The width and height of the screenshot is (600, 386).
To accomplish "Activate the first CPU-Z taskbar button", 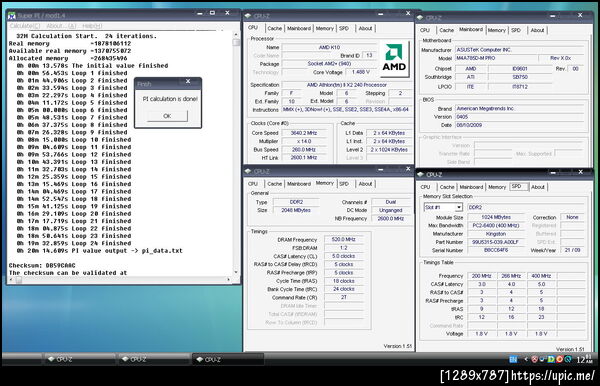I will pos(79,359).
